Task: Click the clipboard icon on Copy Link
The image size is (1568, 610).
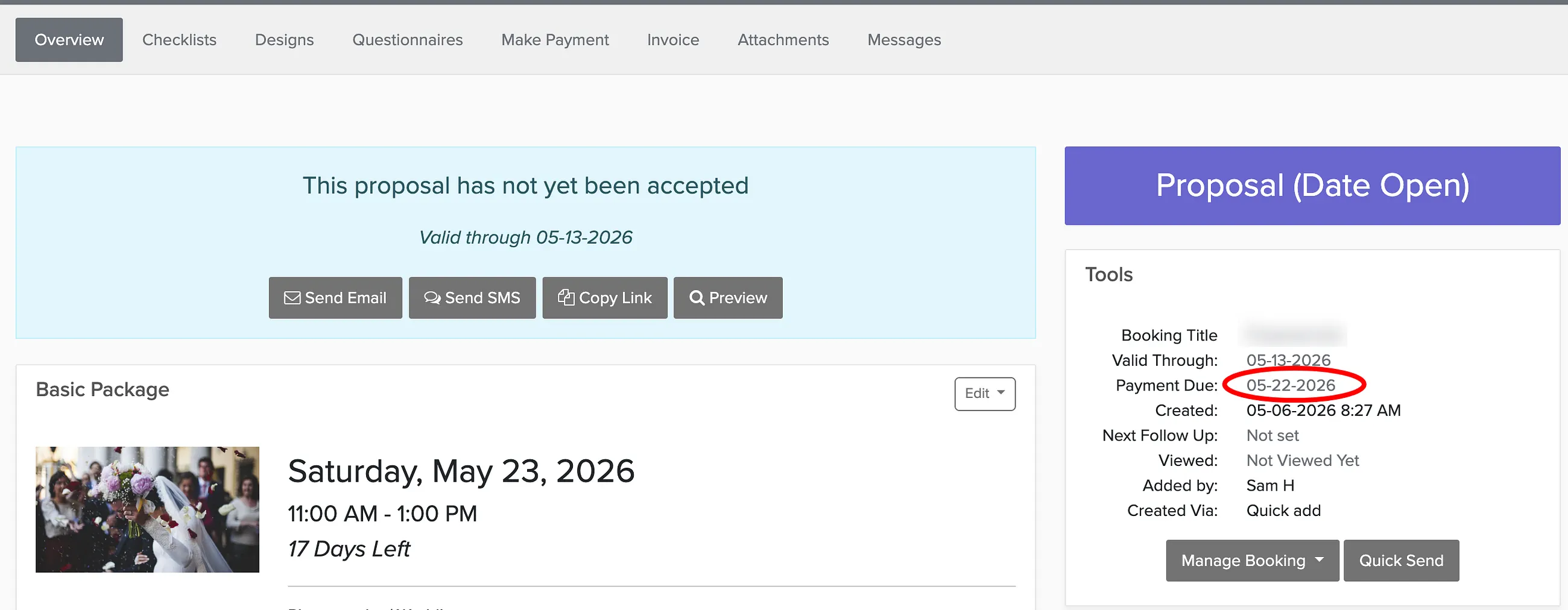Action: tap(566, 297)
